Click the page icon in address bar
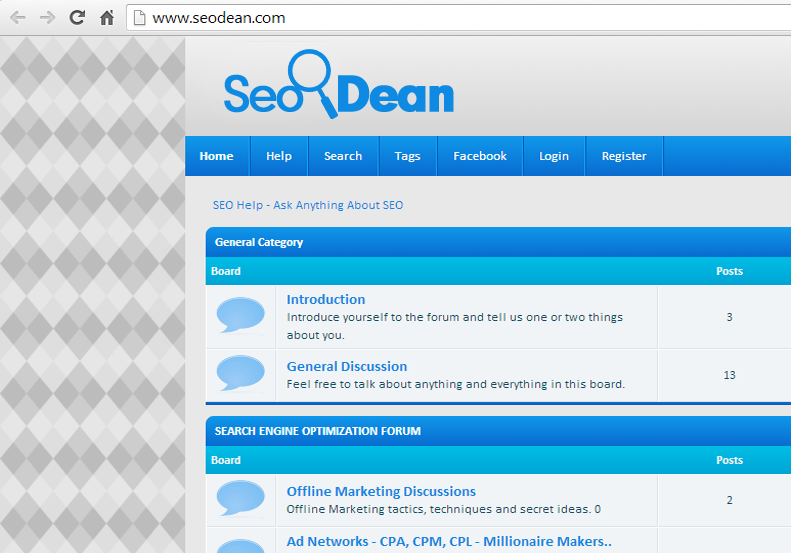 pyautogui.click(x=139, y=18)
